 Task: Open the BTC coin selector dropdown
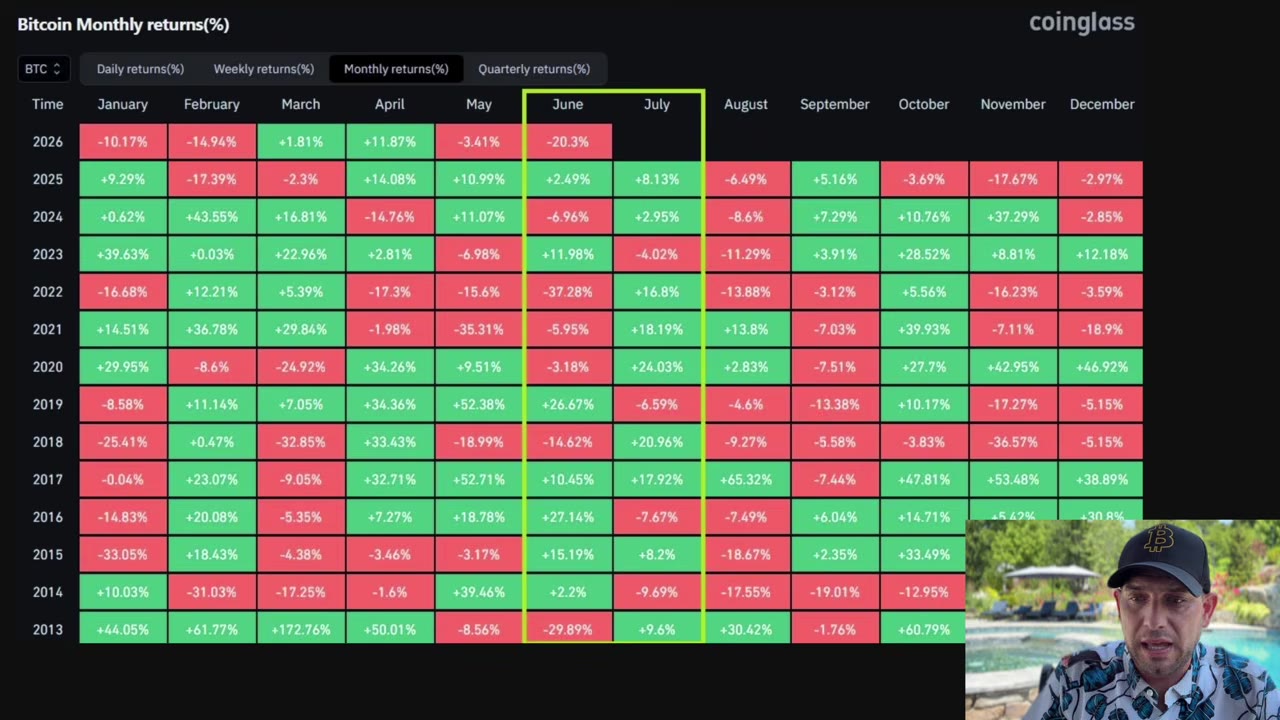coord(43,69)
